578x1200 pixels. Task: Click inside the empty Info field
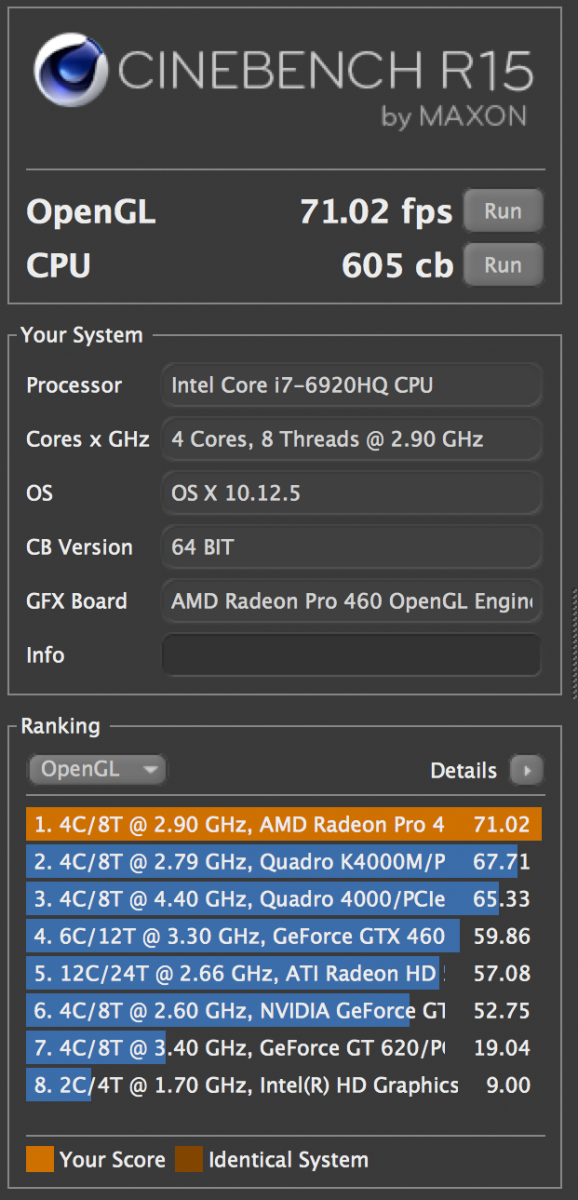coord(351,655)
